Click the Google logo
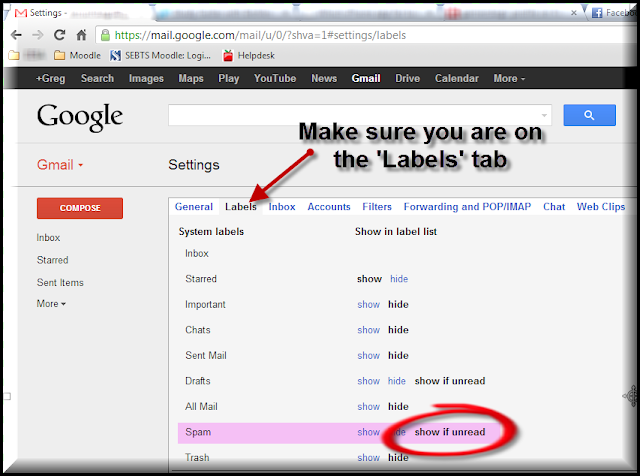 tap(80, 117)
